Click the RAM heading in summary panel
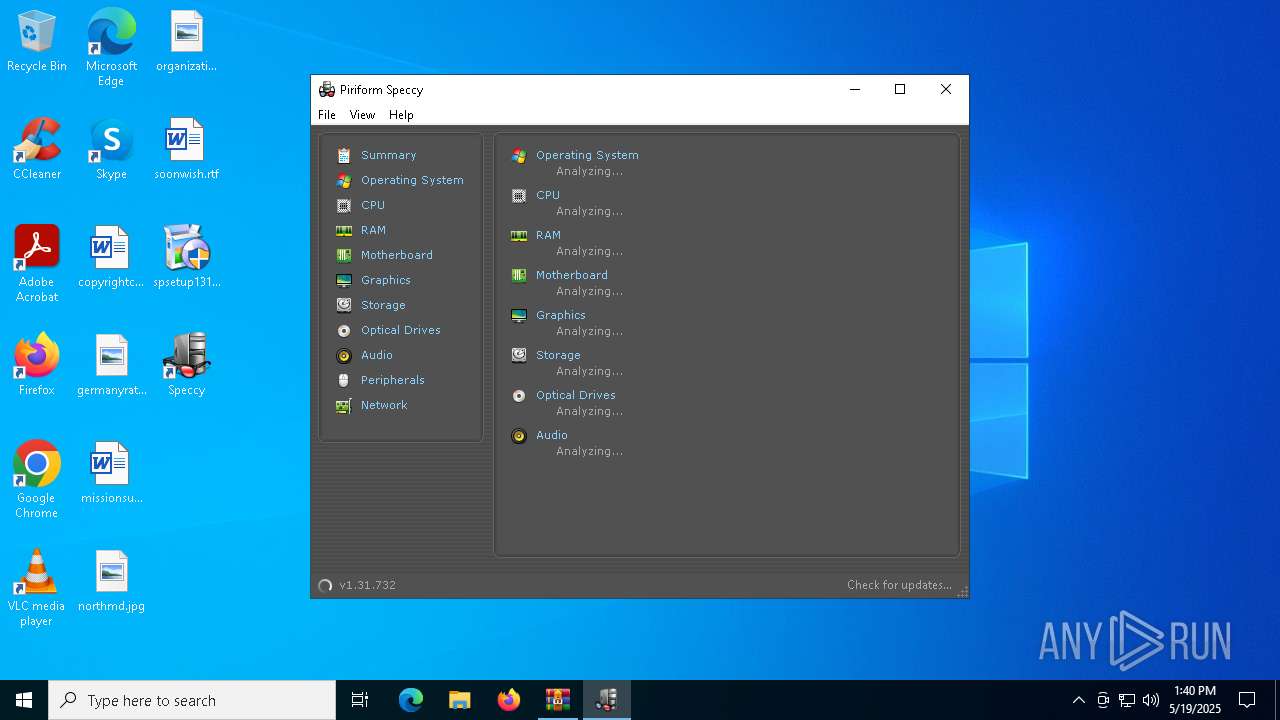This screenshot has height=720, width=1280. (548, 235)
